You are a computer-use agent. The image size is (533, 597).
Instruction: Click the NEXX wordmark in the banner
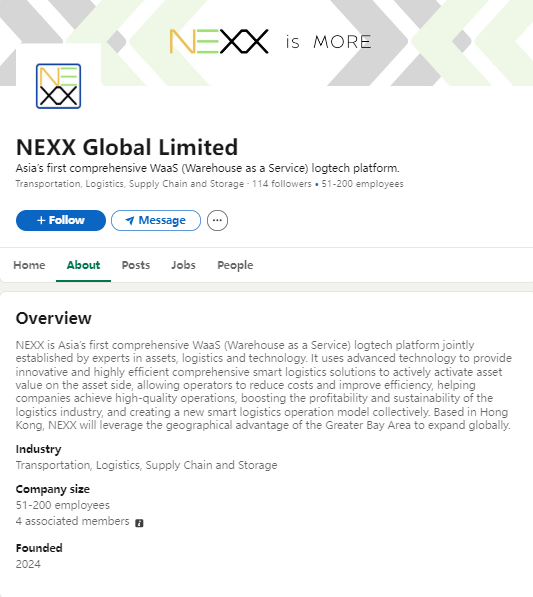pyautogui.click(x=219, y=41)
